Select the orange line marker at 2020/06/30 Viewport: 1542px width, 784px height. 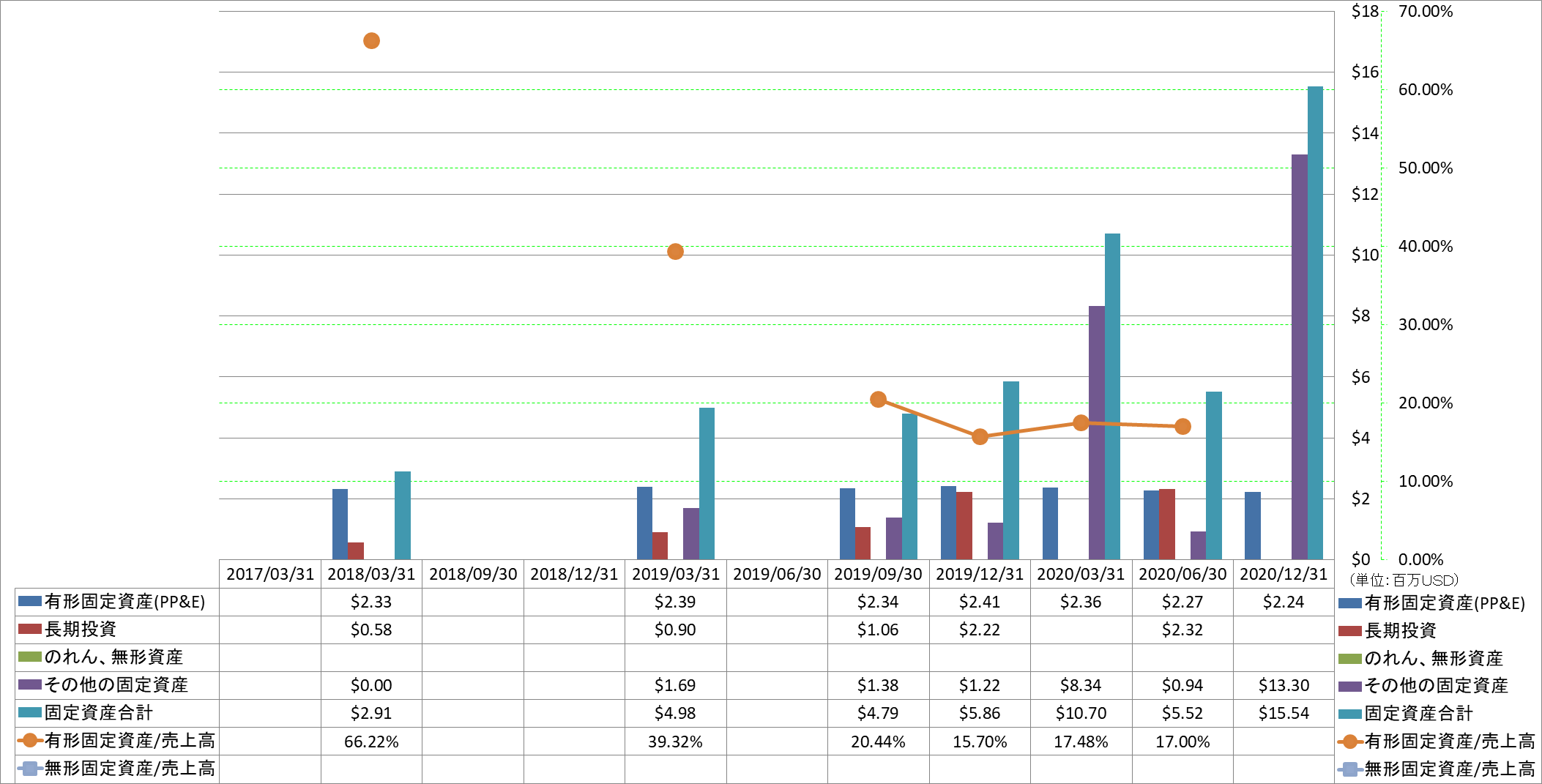click(1182, 427)
